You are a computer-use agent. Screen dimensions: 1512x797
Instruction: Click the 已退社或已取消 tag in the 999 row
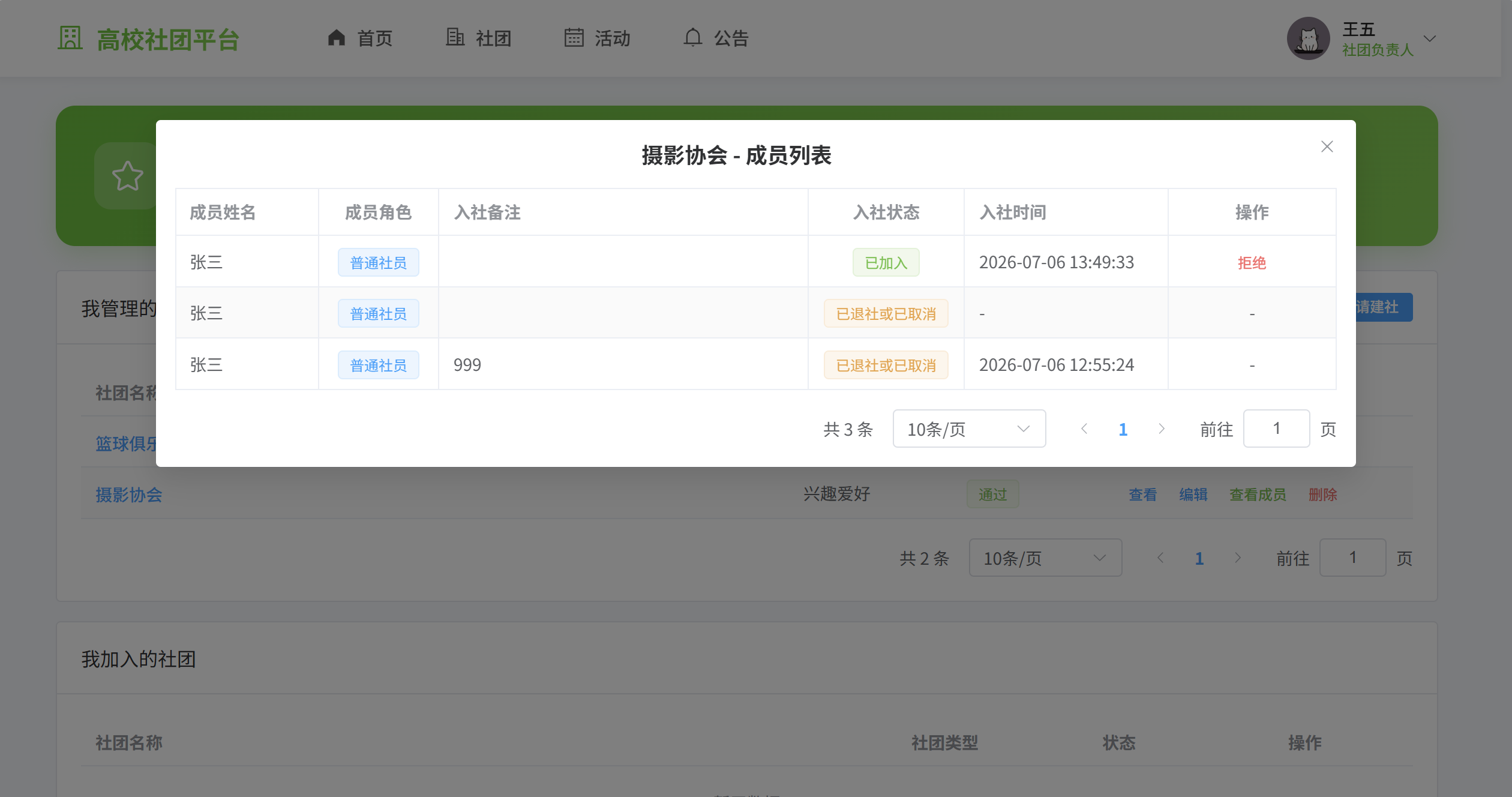point(886,365)
